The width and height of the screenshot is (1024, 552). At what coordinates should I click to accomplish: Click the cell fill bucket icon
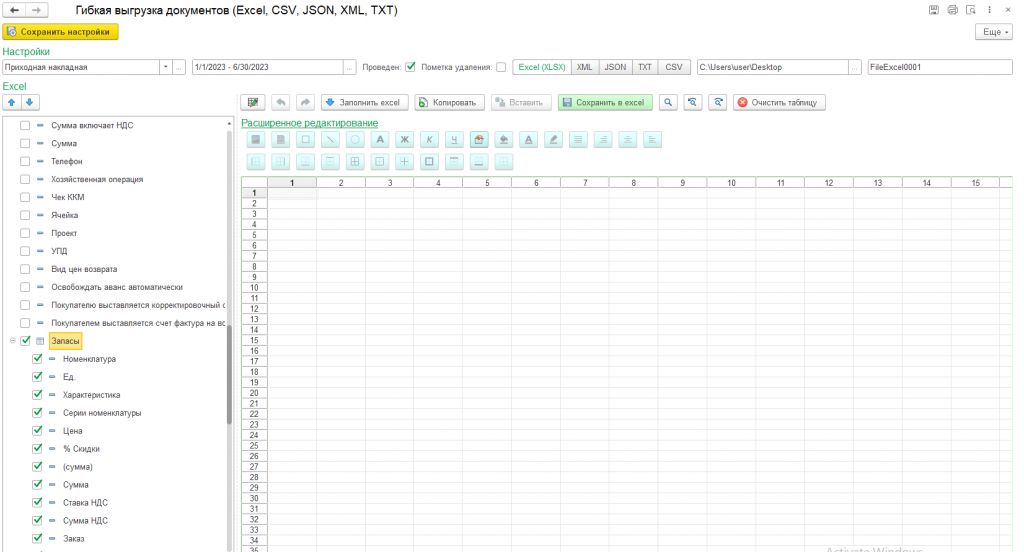pos(504,140)
